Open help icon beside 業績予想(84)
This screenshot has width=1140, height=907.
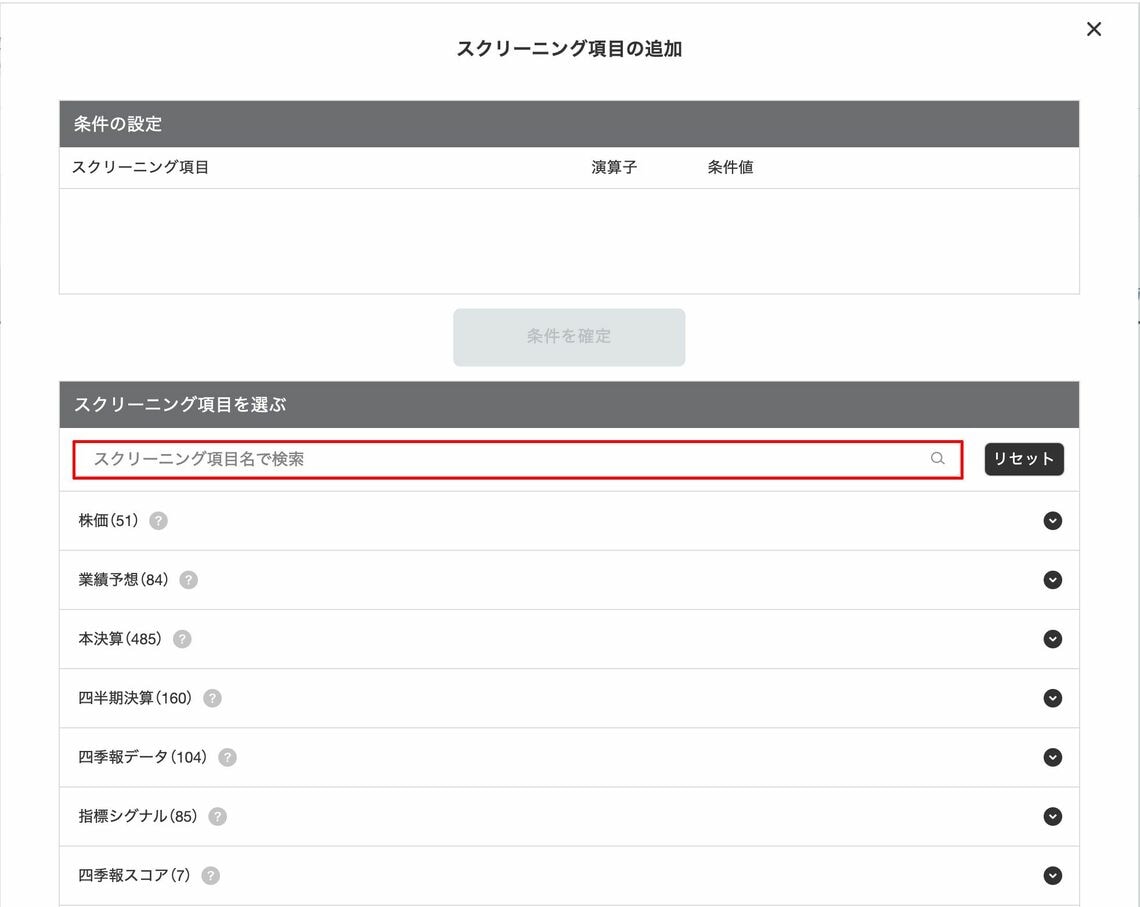(188, 580)
